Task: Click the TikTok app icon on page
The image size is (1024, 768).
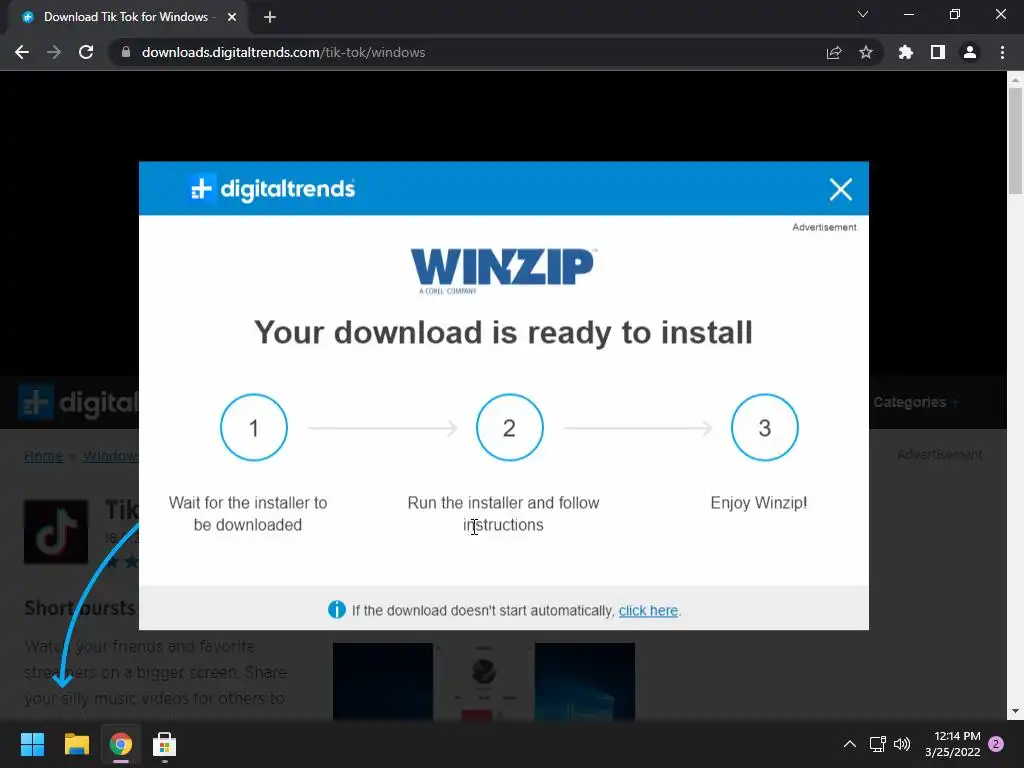Action: (56, 532)
